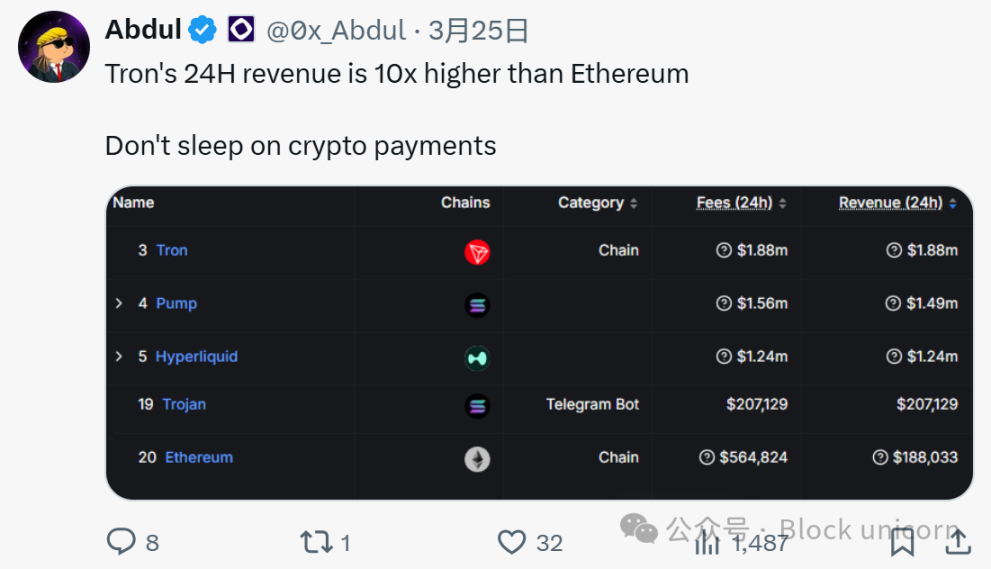Sort by the Category column
991x569 pixels.
[x=597, y=203]
